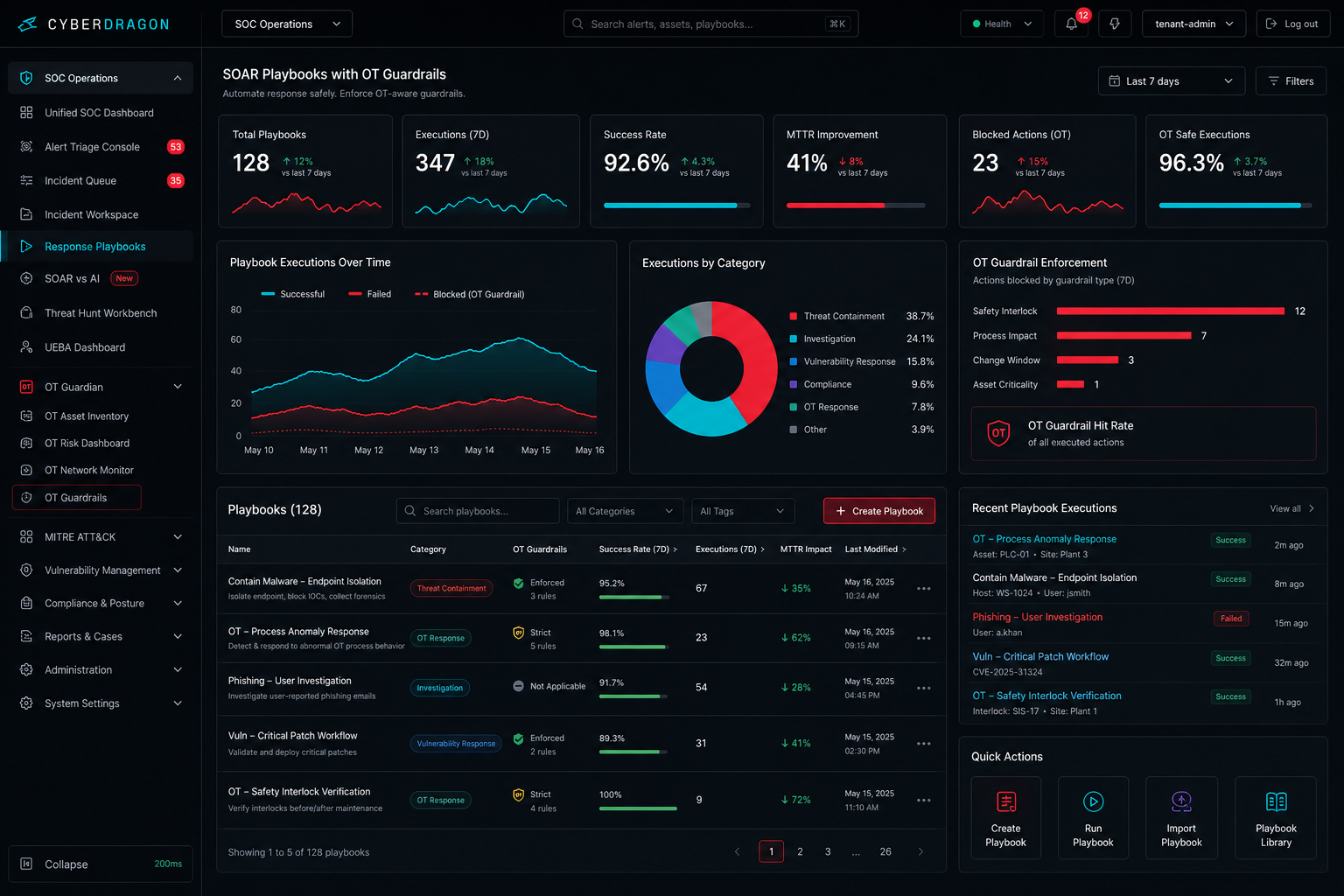The width and height of the screenshot is (1344, 896).
Task: Click Log out
Action: 1292,24
